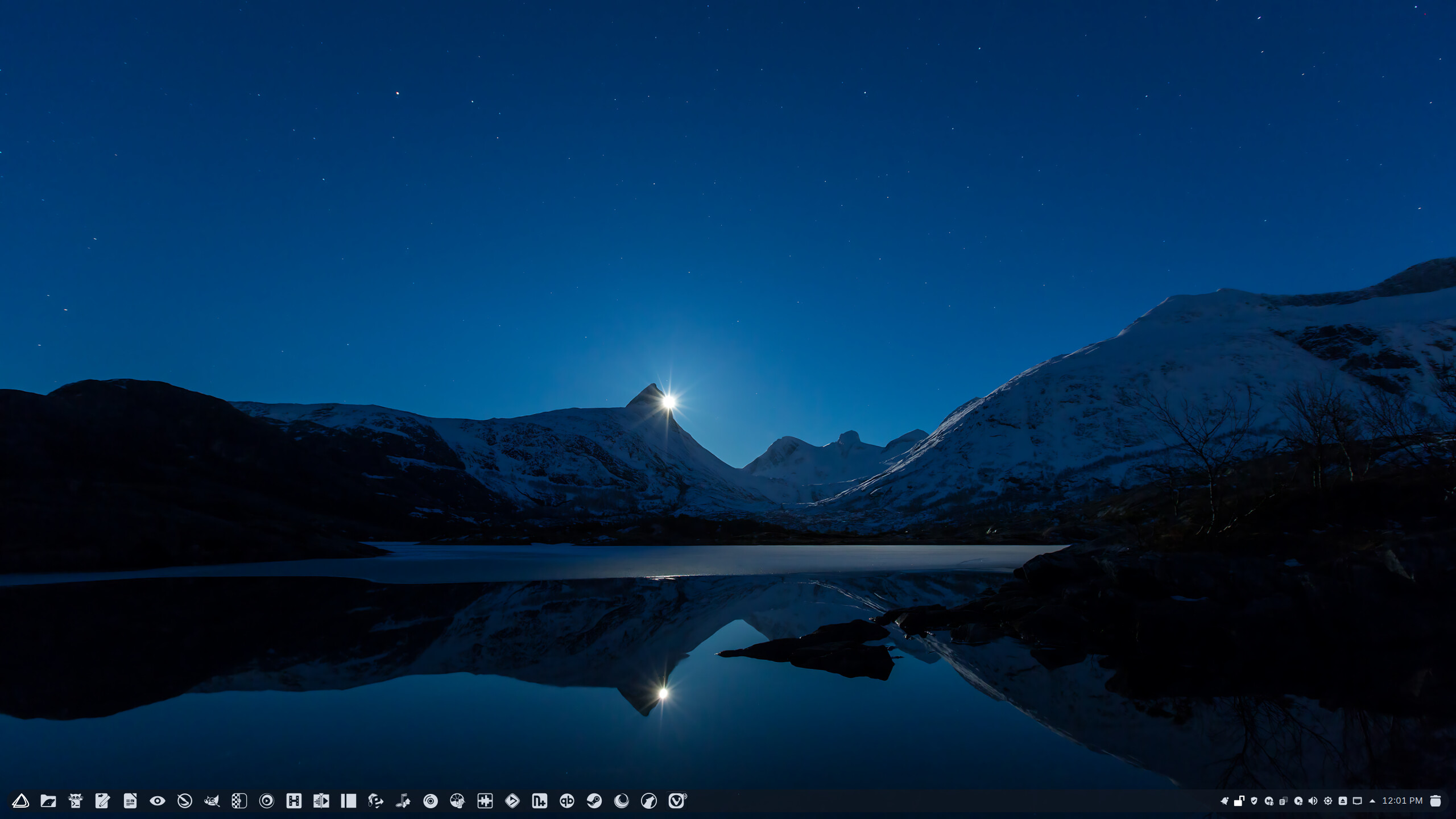This screenshot has height=819, width=1456.
Task: Open the wired network connection tray icon
Action: click(1357, 801)
